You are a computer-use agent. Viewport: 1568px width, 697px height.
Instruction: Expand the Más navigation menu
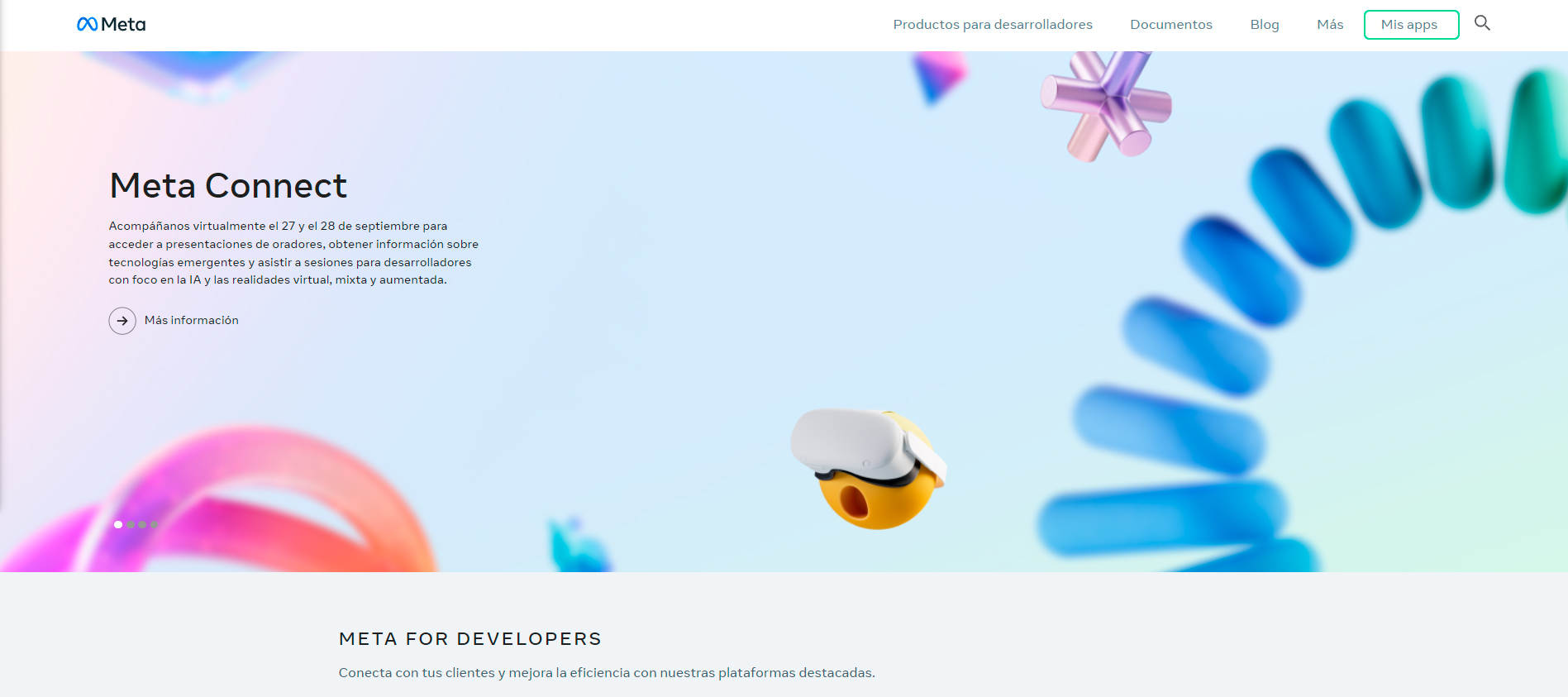click(x=1329, y=25)
